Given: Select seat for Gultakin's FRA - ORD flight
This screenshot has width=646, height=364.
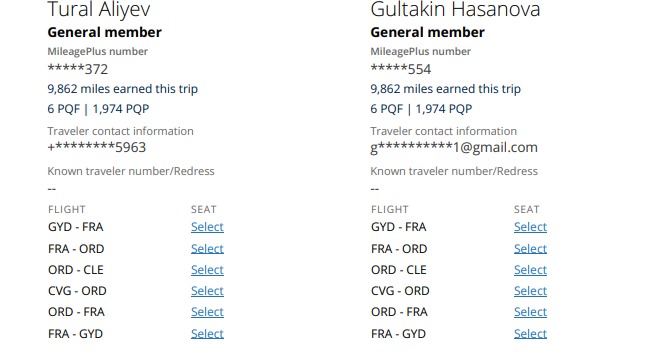Looking at the screenshot, I should [530, 249].
